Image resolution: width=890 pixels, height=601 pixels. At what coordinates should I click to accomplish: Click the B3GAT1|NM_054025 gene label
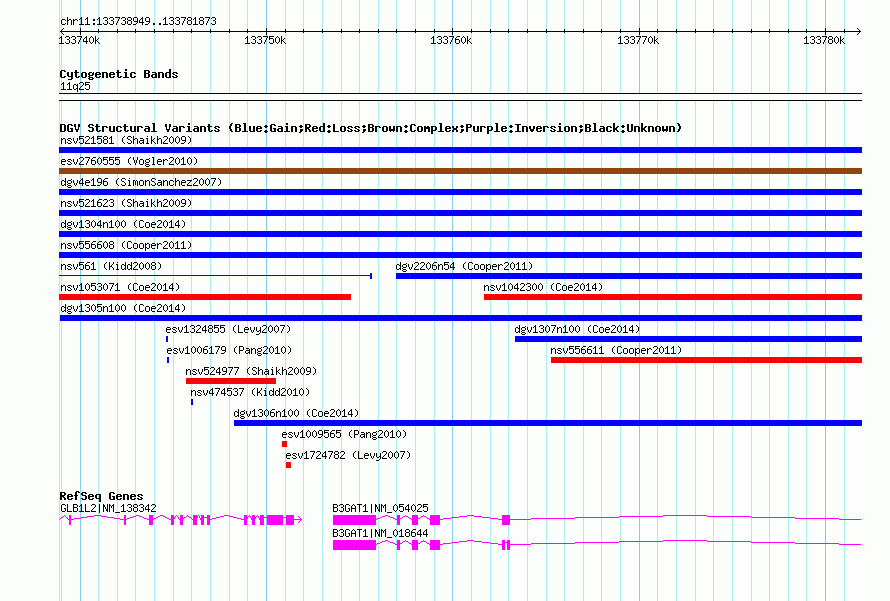(x=380, y=508)
